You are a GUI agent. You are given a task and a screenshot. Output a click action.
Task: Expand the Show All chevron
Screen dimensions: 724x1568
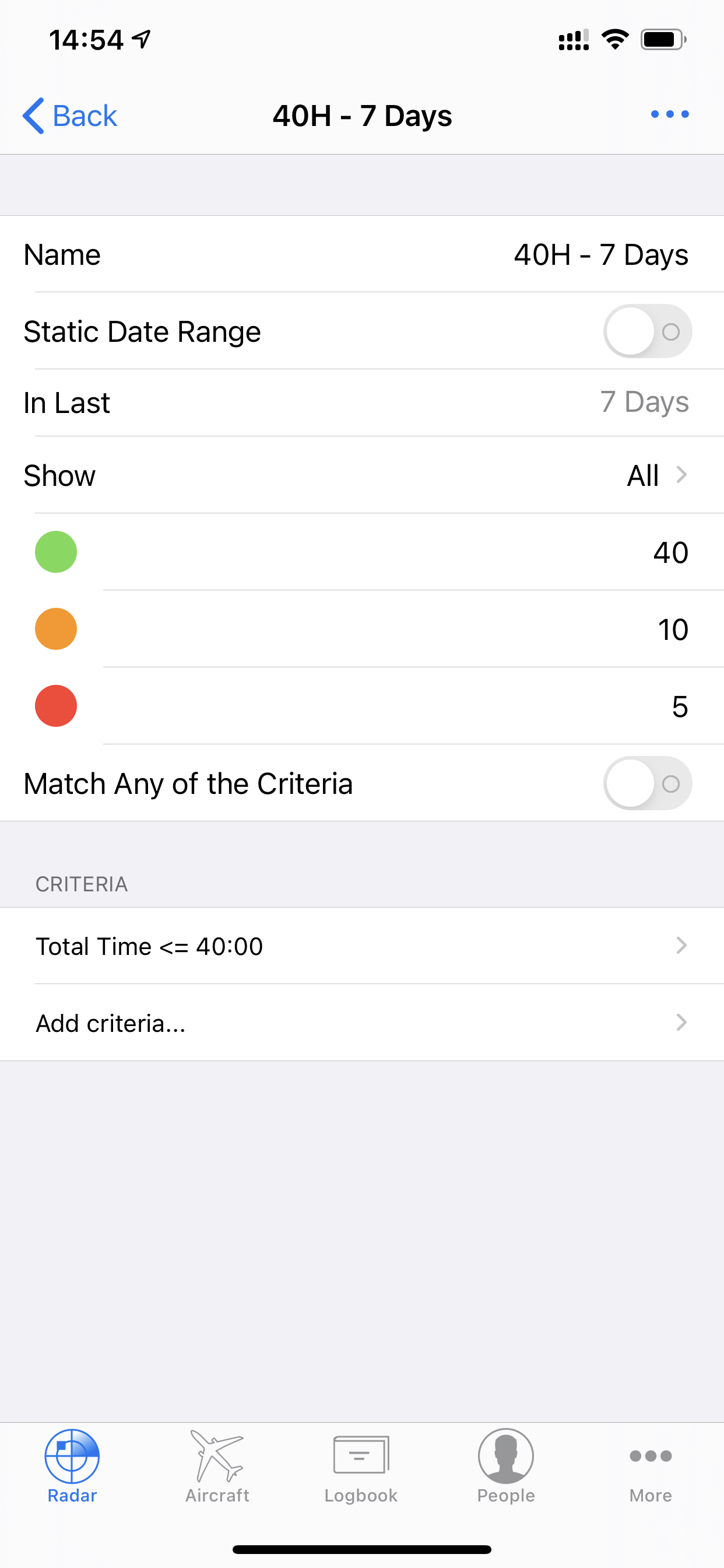[681, 475]
